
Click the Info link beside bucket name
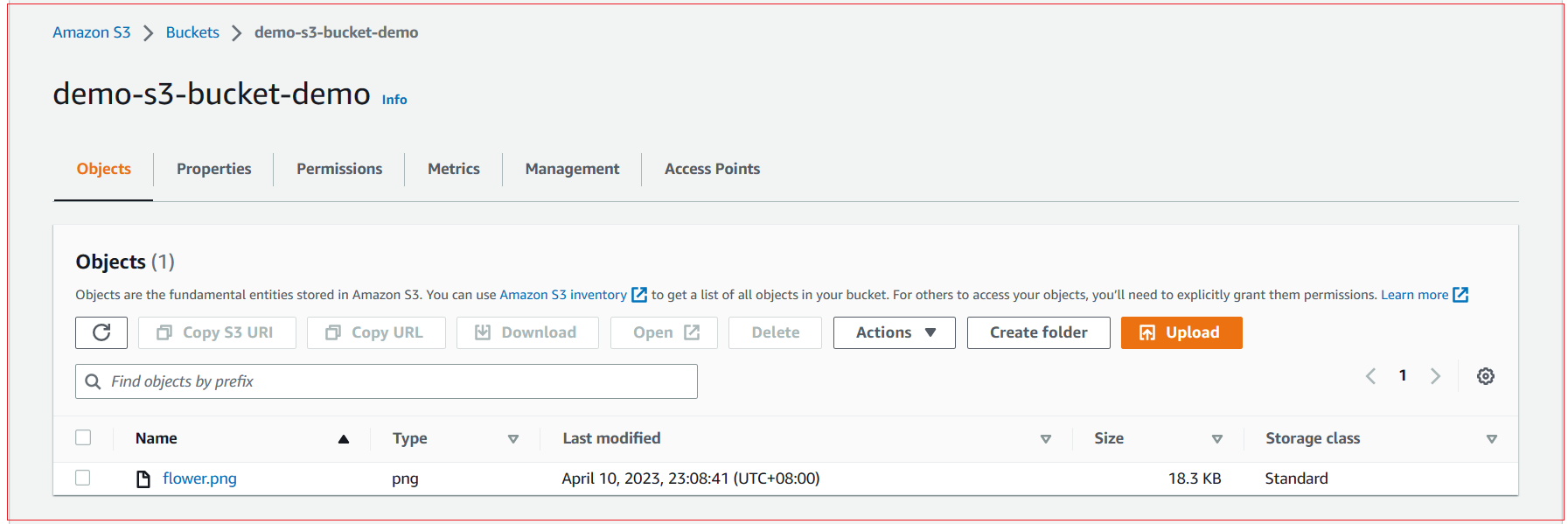coord(394,100)
